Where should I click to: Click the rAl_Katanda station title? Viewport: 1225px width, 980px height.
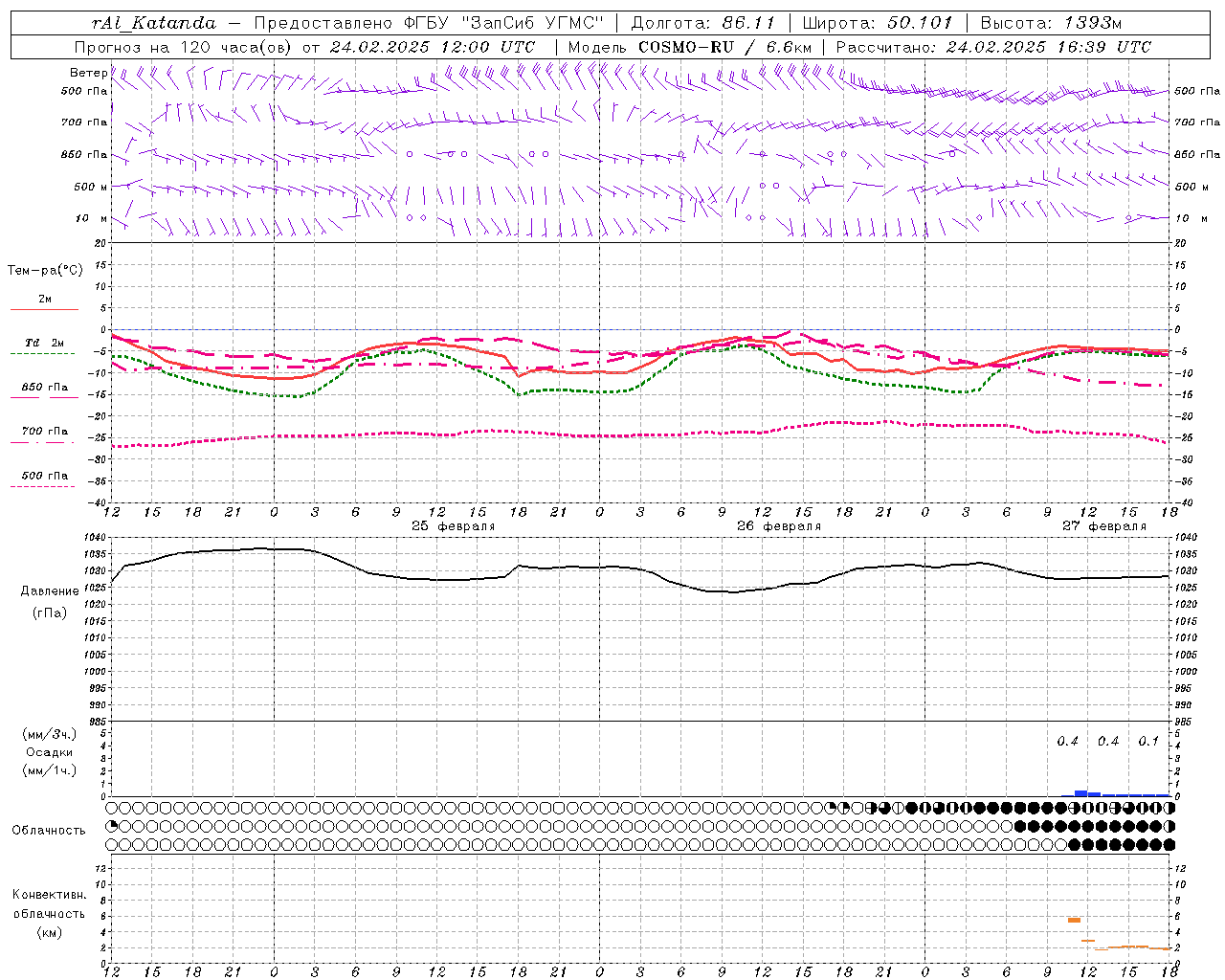pyautogui.click(x=155, y=23)
